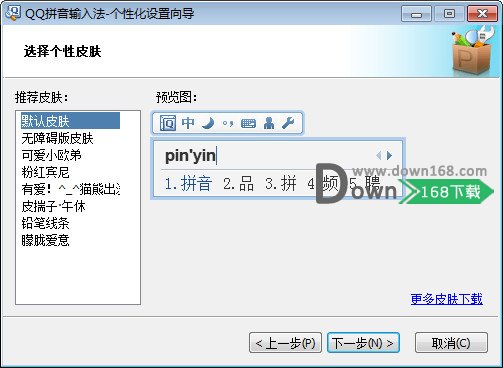
Task: Choose the 可爱小欧弟 skin
Action: pos(70,155)
